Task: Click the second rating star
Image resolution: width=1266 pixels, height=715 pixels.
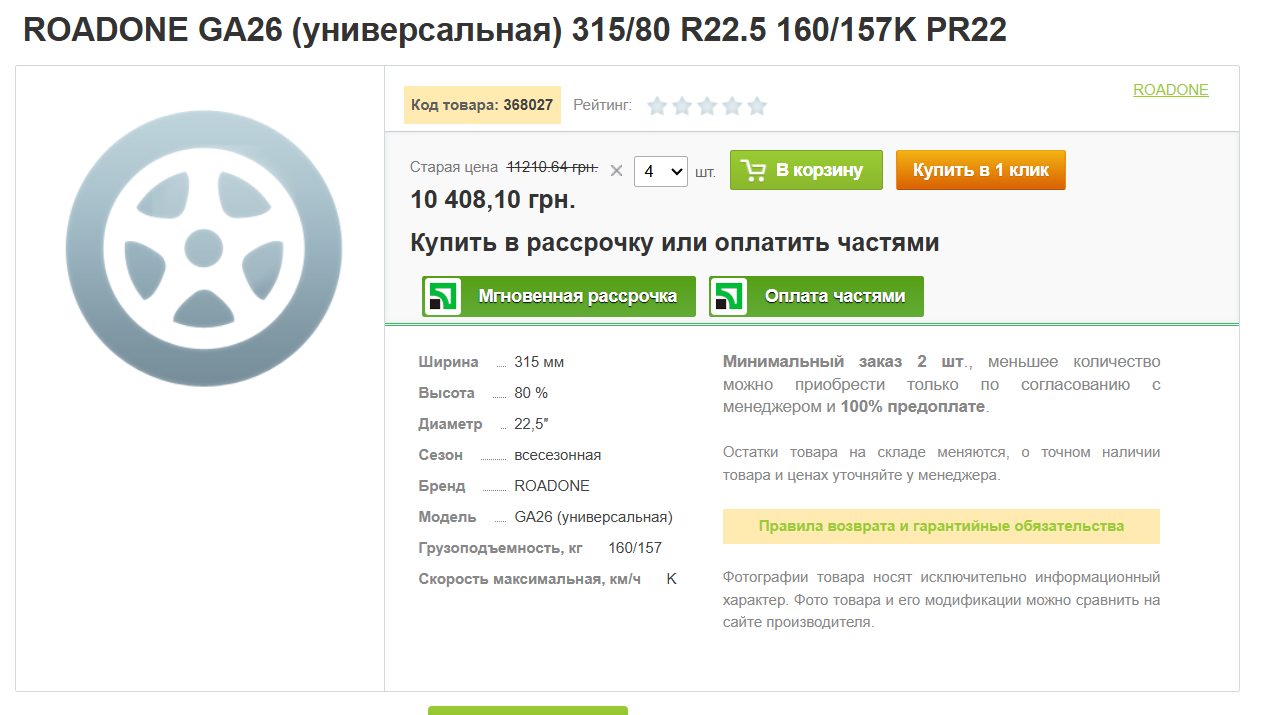Action: pos(682,106)
